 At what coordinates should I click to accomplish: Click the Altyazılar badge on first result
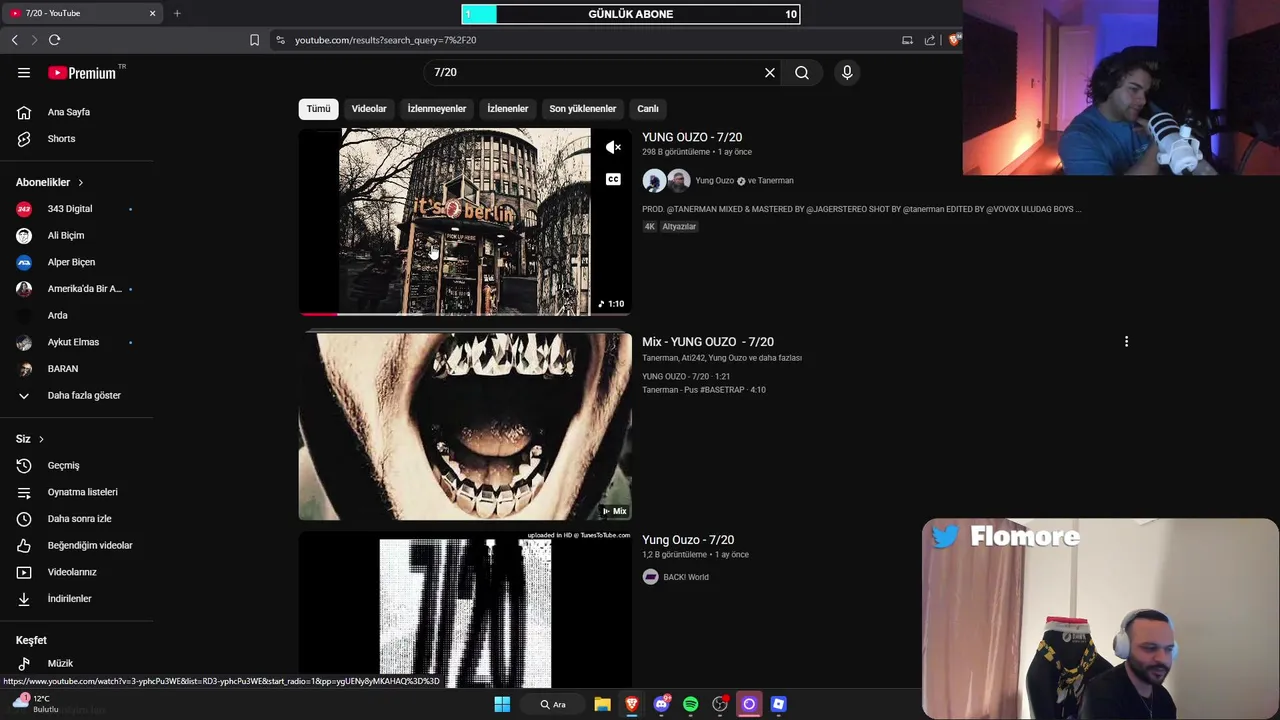679,227
